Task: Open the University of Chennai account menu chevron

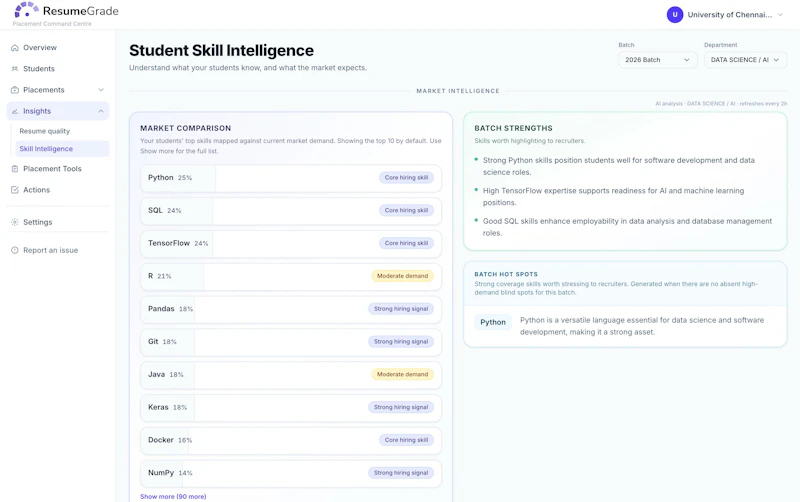Action: pos(780,15)
